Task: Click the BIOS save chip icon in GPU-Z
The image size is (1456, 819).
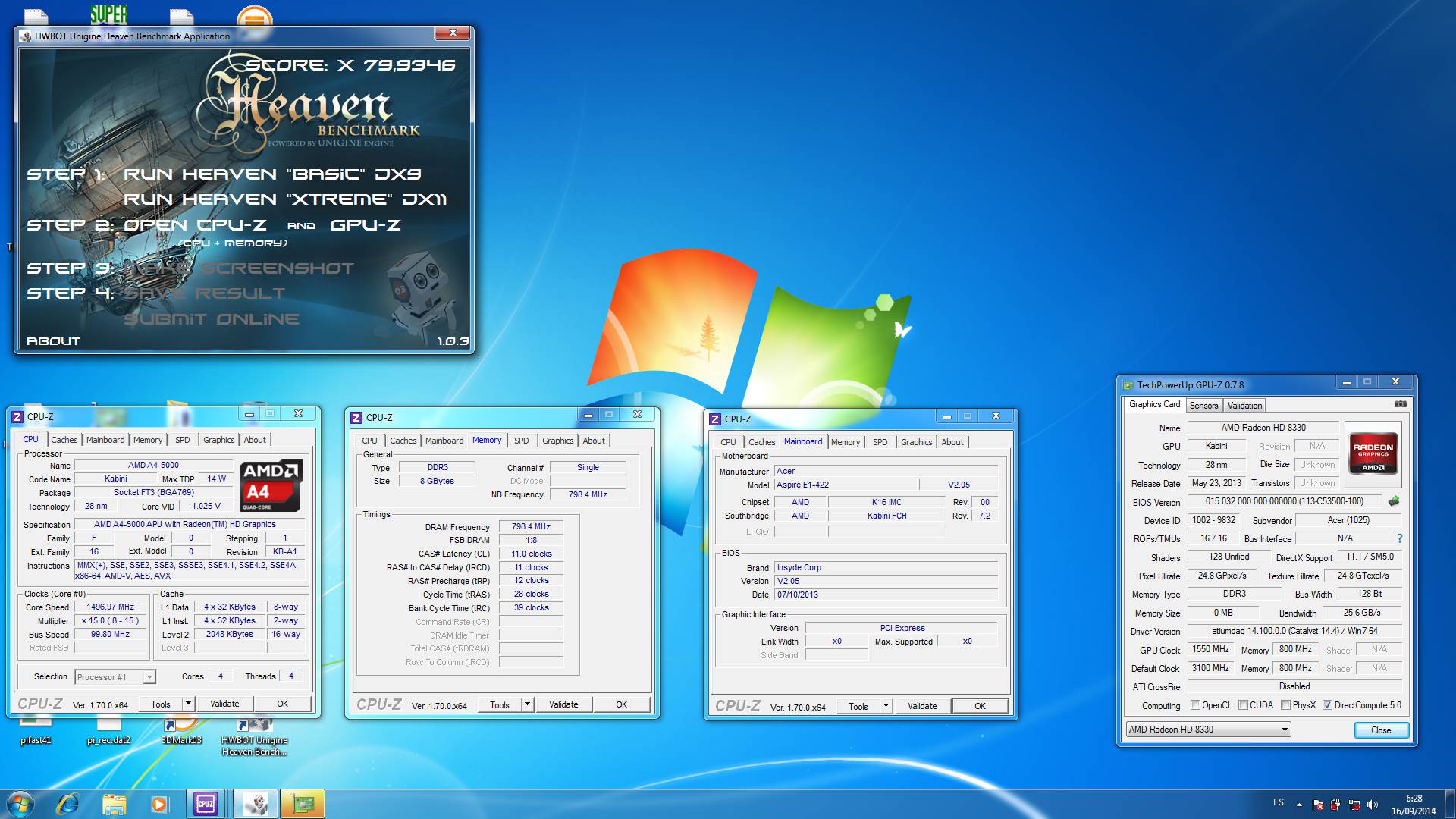Action: pos(1394,501)
